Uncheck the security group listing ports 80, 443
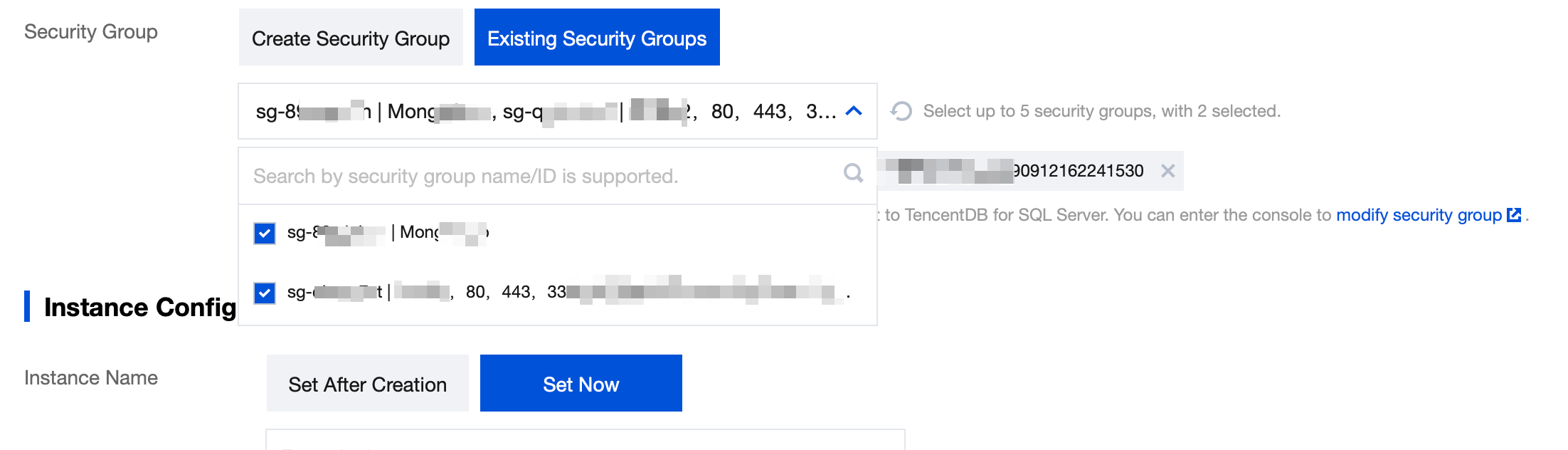Screen dimensions: 1568x450 point(265,293)
